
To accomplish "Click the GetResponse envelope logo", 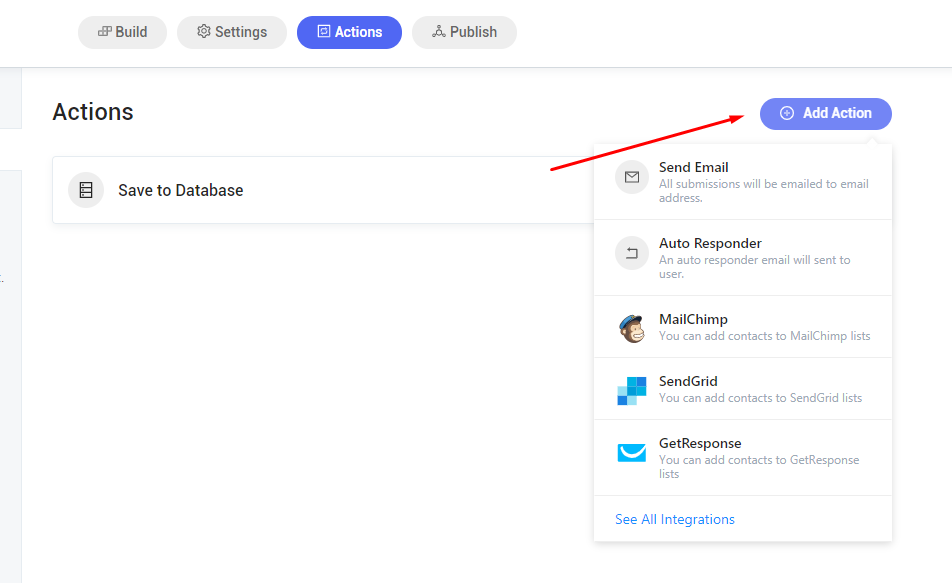I will pyautogui.click(x=632, y=452).
